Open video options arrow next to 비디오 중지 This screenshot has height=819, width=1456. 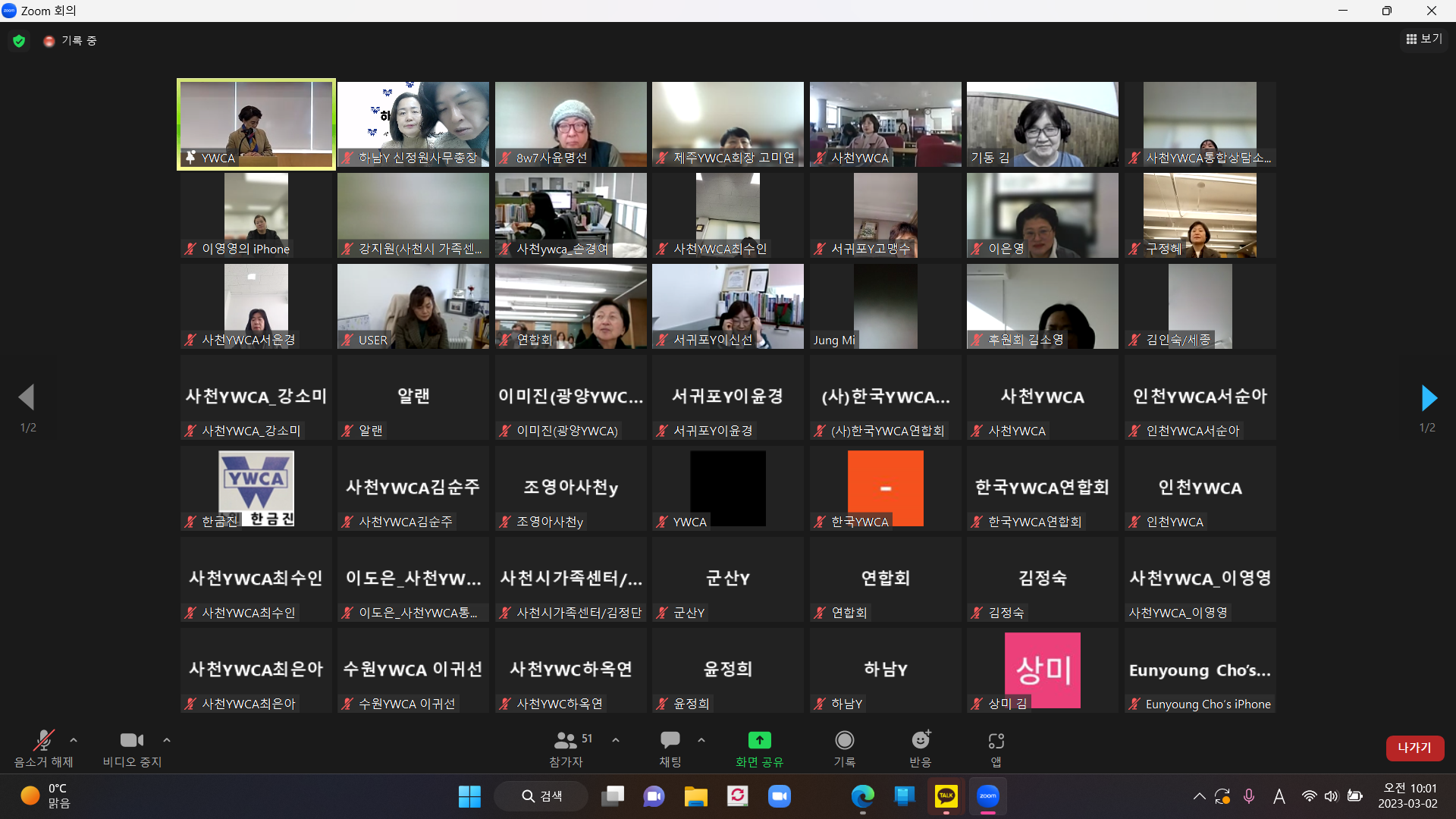(x=167, y=740)
